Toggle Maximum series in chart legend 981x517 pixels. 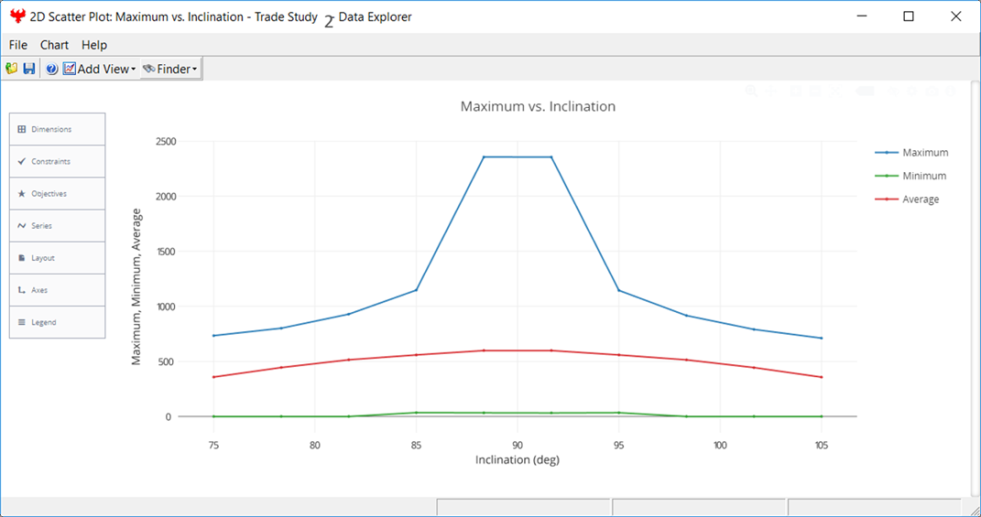(x=924, y=153)
